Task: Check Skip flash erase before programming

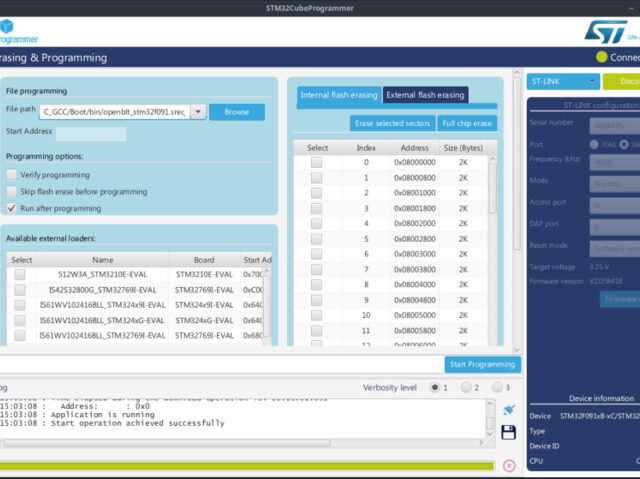Action: (12, 192)
